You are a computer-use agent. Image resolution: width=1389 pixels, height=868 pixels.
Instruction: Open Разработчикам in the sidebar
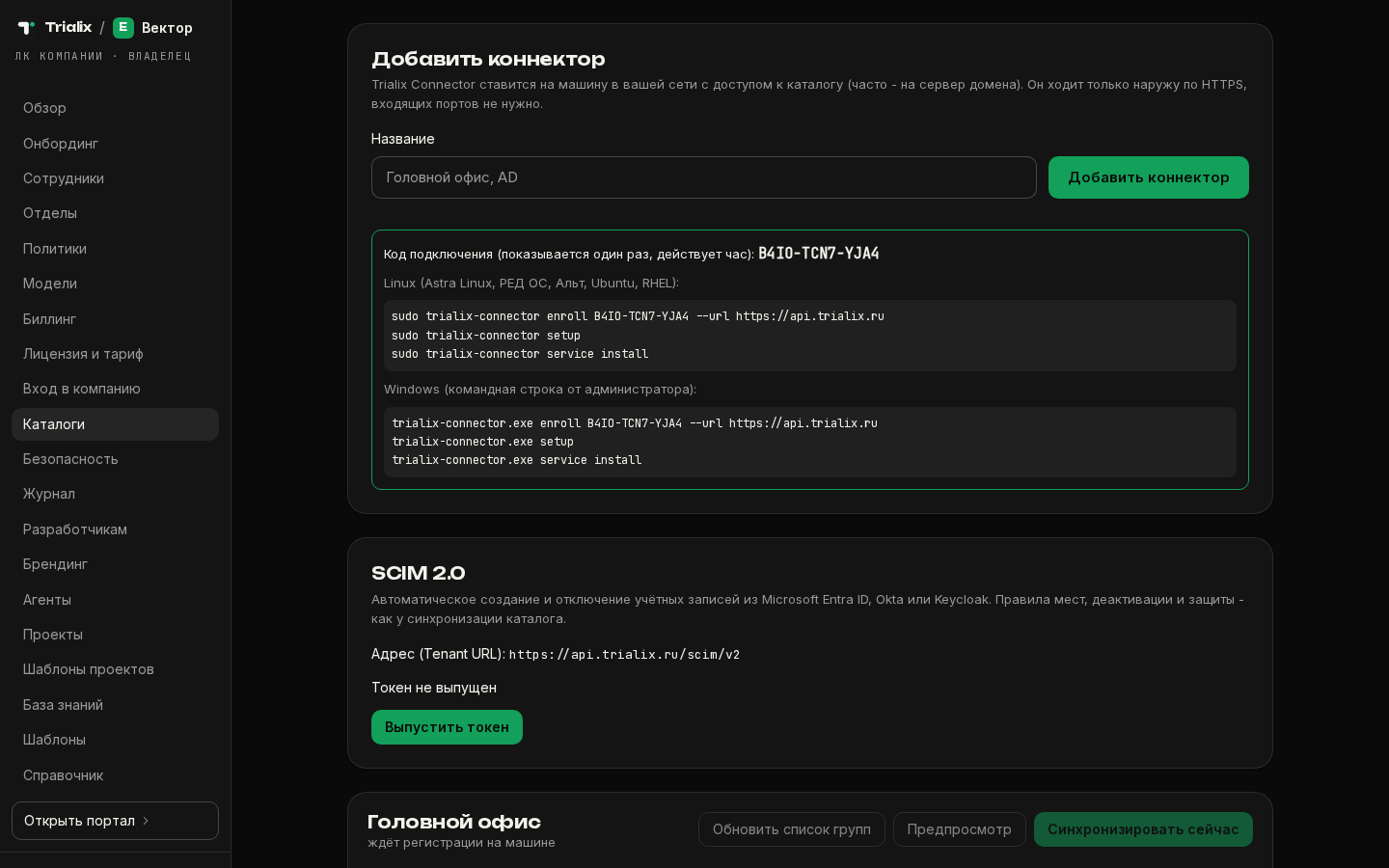pyautogui.click(x=115, y=529)
